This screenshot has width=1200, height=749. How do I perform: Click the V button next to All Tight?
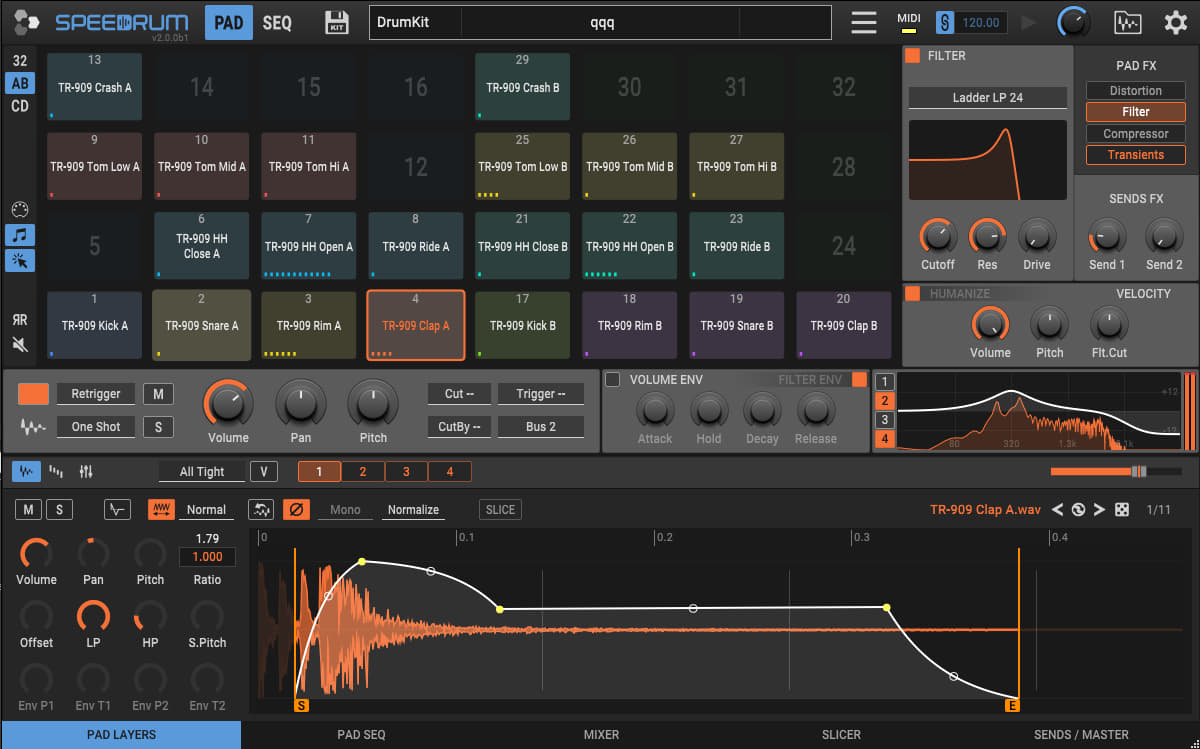tap(264, 472)
